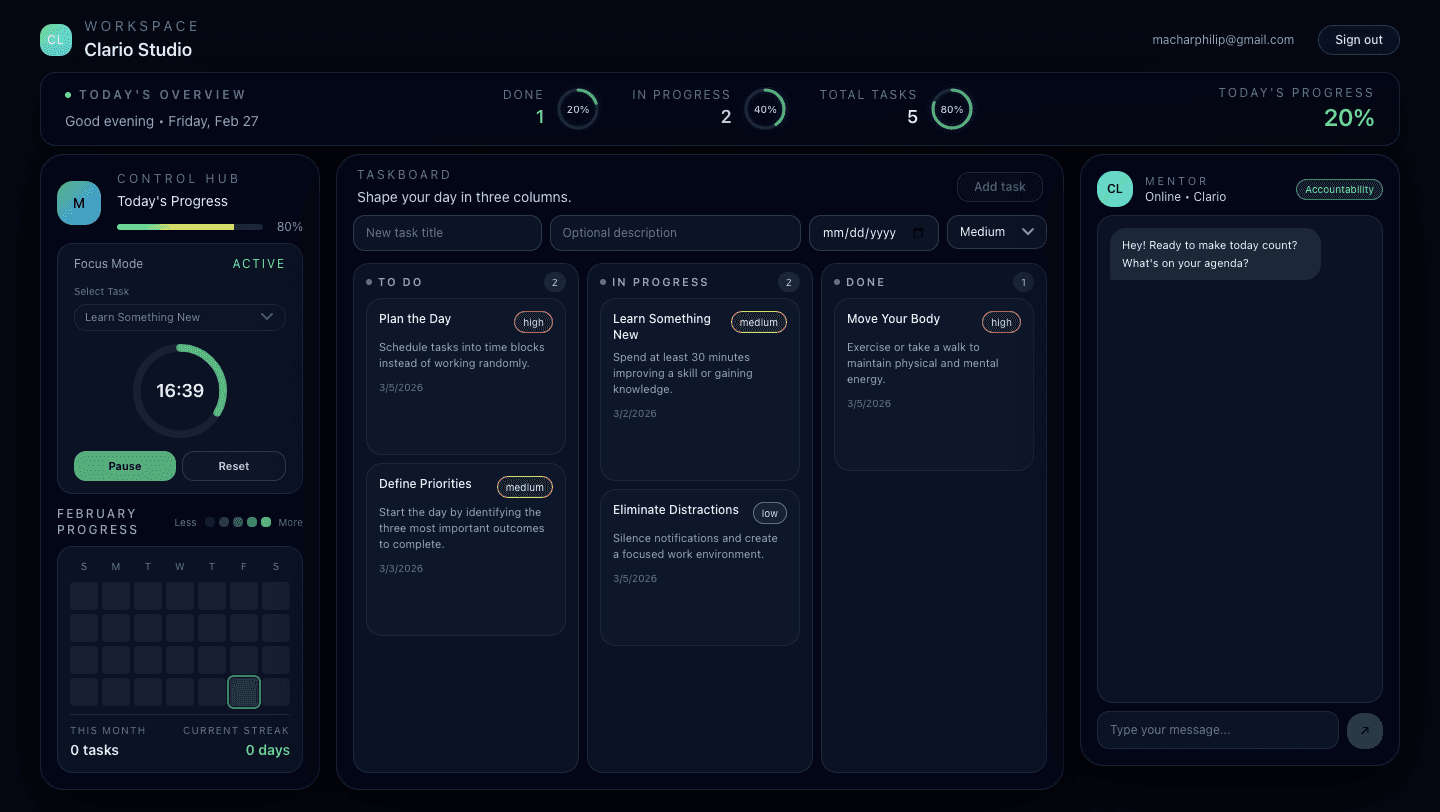Viewport: 1440px width, 812px height.
Task: Open the Select Task dropdown in Focus Mode
Action: (180, 318)
